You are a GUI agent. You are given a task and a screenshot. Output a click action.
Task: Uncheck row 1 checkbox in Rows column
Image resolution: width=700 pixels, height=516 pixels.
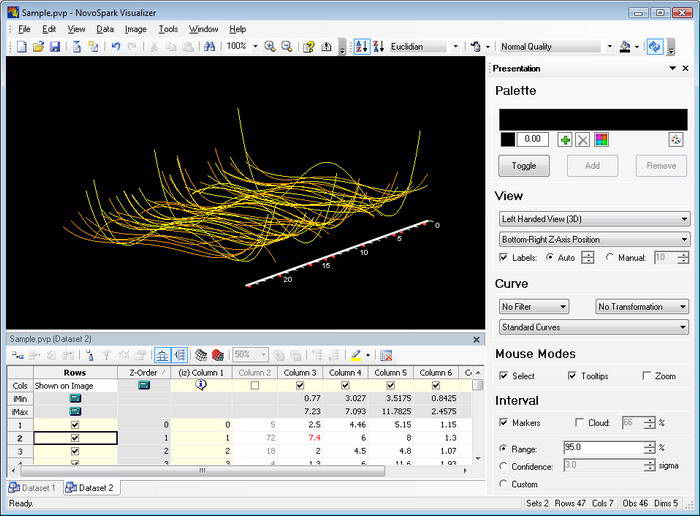click(75, 425)
